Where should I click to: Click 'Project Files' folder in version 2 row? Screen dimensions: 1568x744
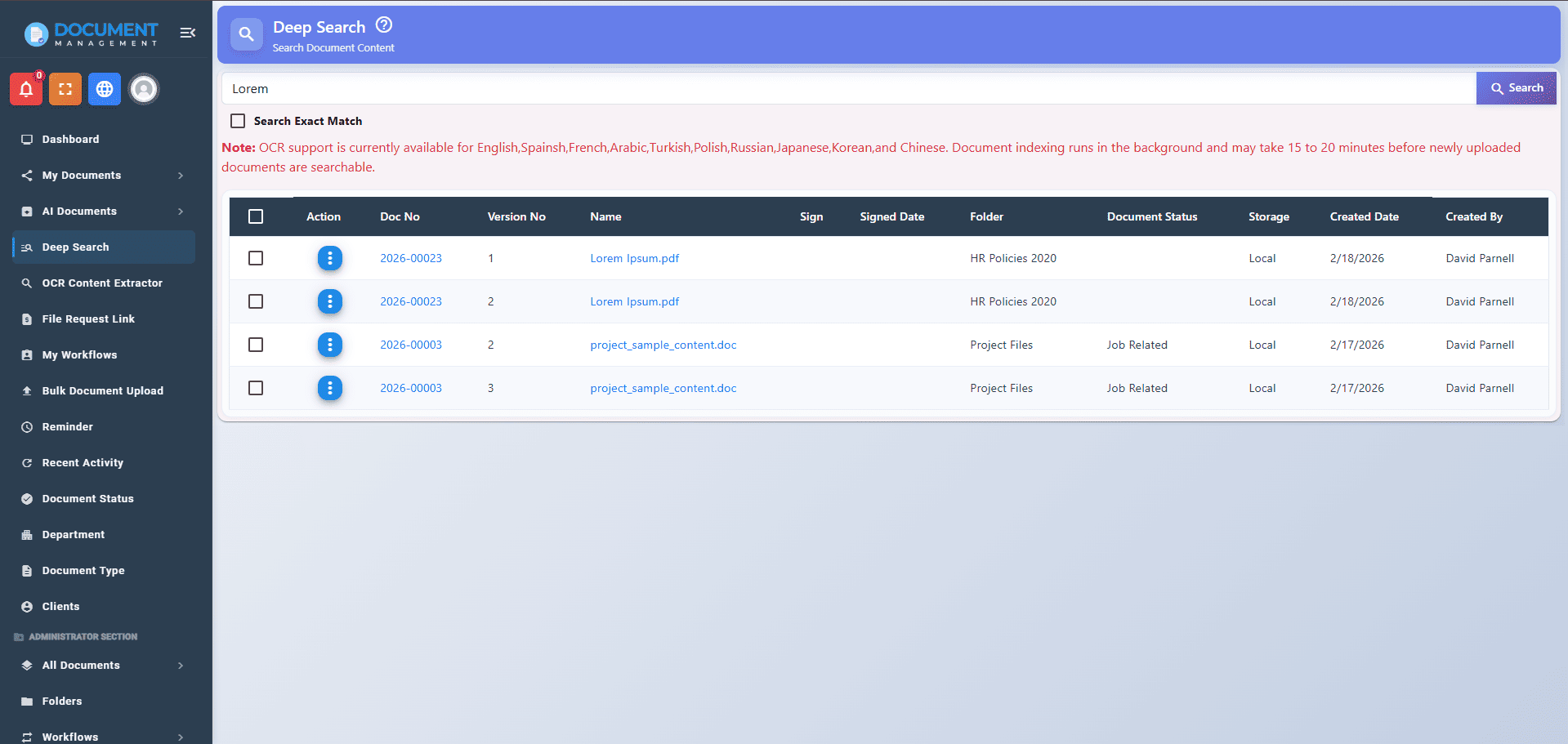(x=1001, y=345)
